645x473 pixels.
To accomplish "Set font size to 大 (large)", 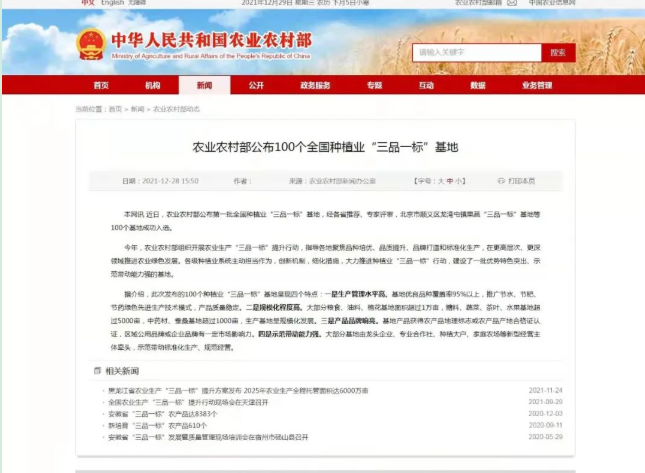I will tap(438, 181).
